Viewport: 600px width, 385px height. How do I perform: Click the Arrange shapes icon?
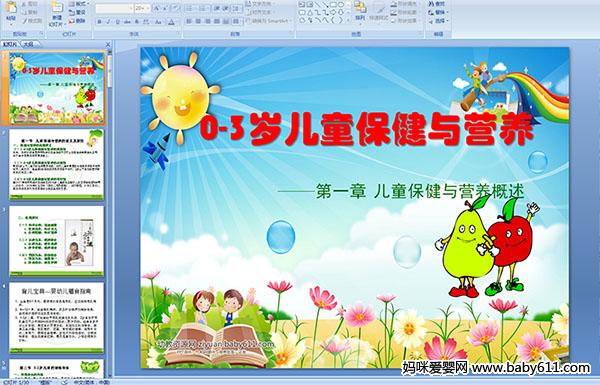360,10
